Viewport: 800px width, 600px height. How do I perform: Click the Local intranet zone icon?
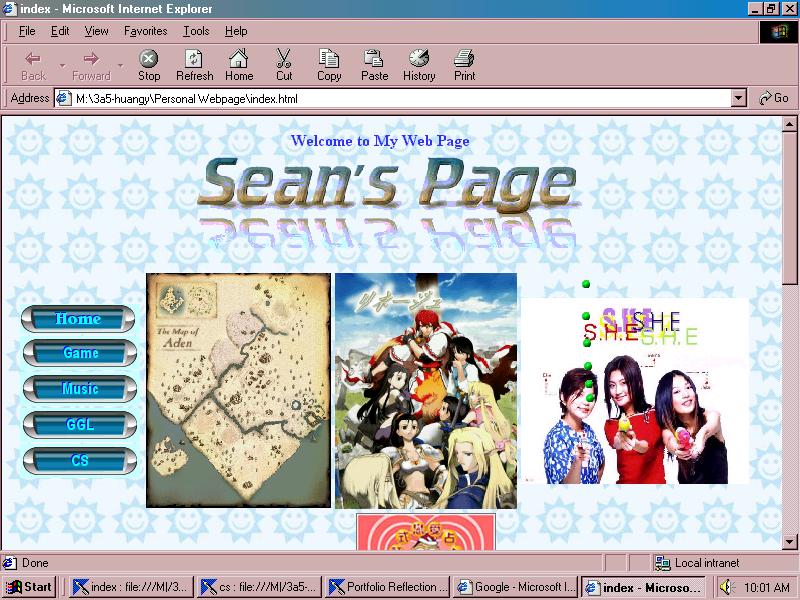tap(662, 563)
